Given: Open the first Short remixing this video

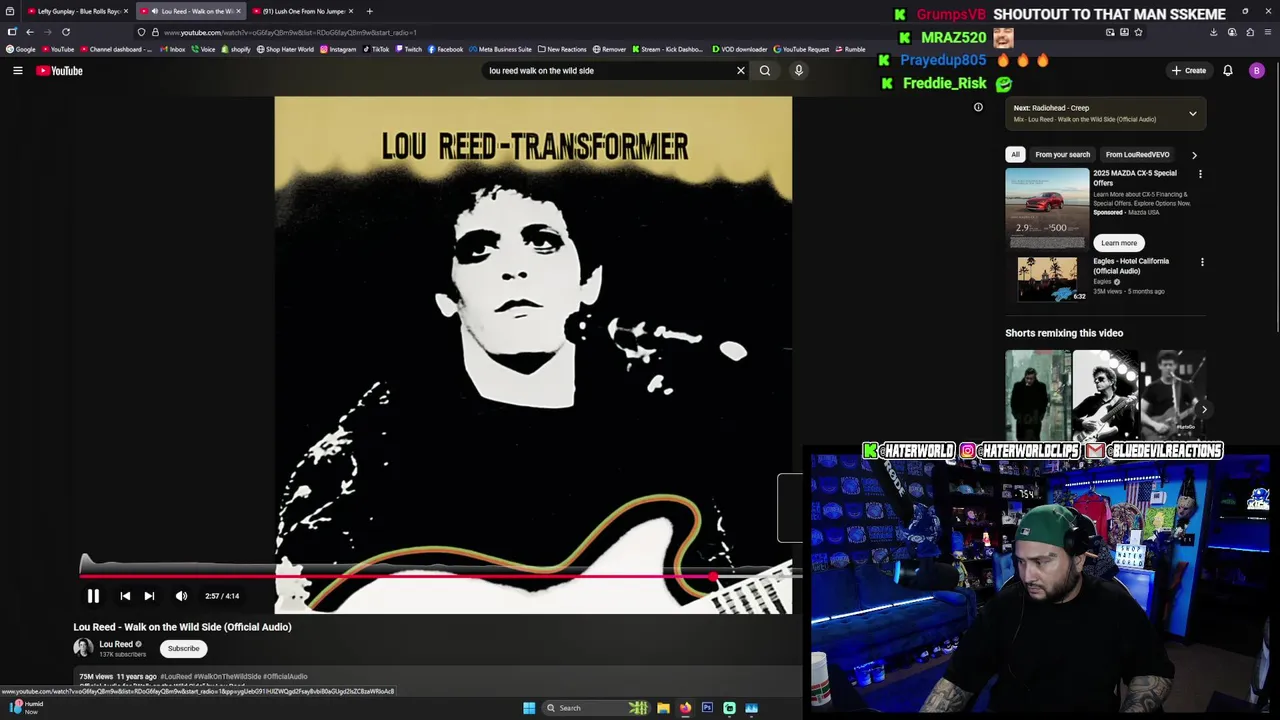Looking at the screenshot, I should tap(1037, 395).
